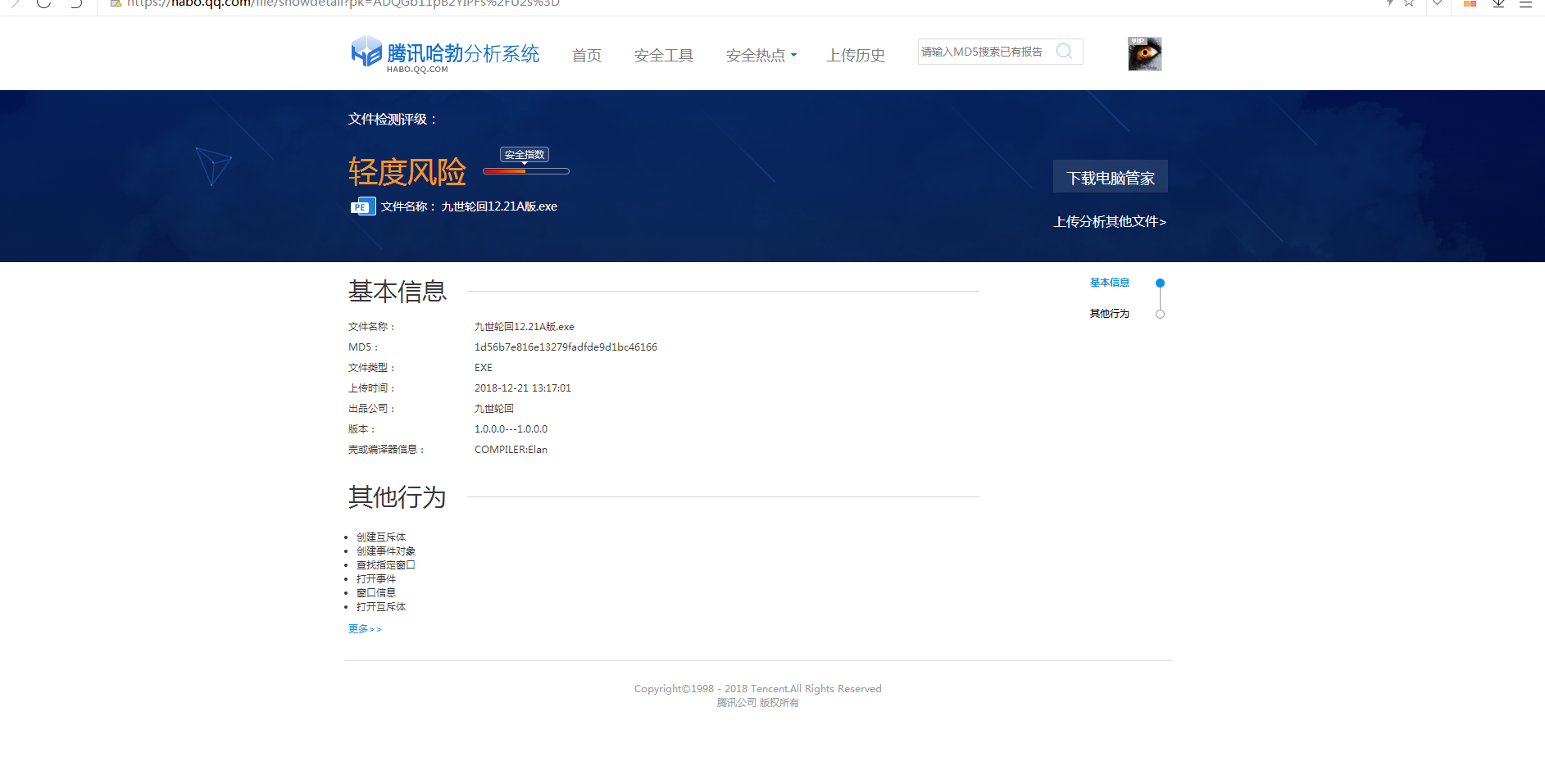Click 窗口信息 behavior item

[x=376, y=593]
